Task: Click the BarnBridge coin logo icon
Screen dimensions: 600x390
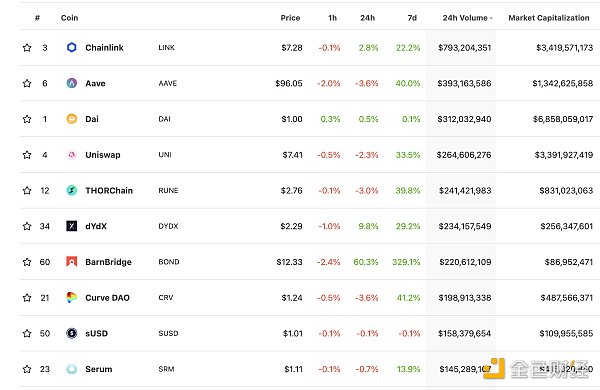Action: (72, 262)
